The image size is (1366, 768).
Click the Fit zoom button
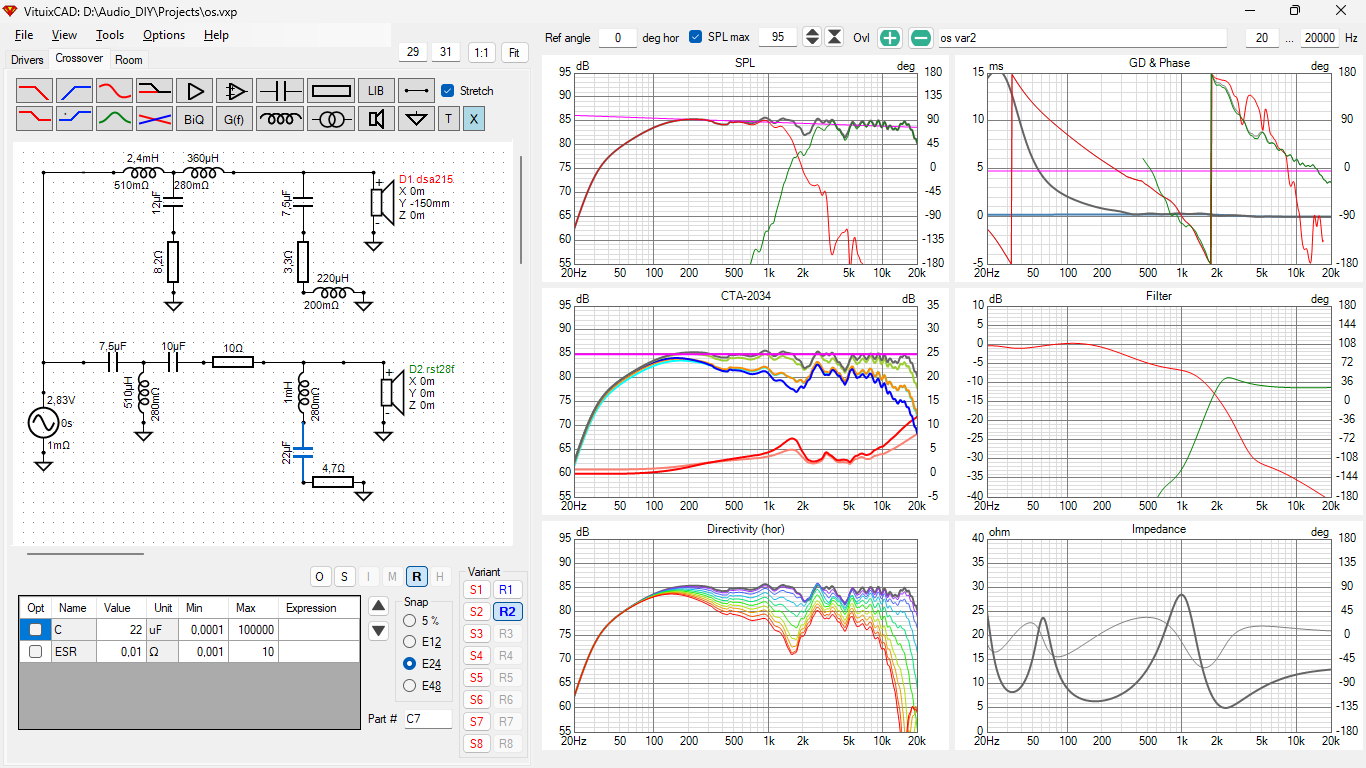515,52
